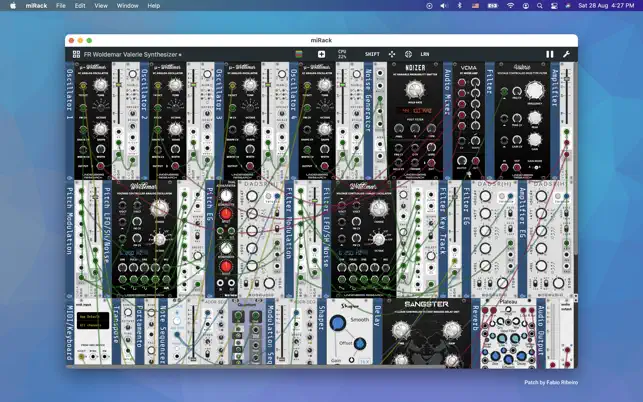Screen dimensions: 643x402
Task: Click the Wi-Fi icon in menu bar
Action: [x=511, y=6]
